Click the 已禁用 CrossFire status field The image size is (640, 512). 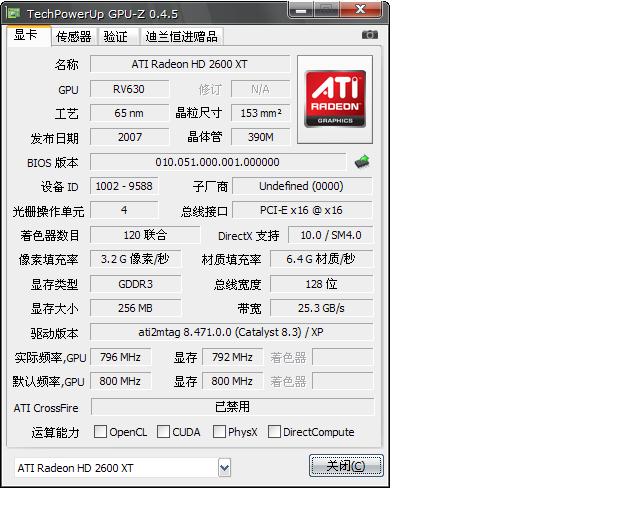pos(232,407)
